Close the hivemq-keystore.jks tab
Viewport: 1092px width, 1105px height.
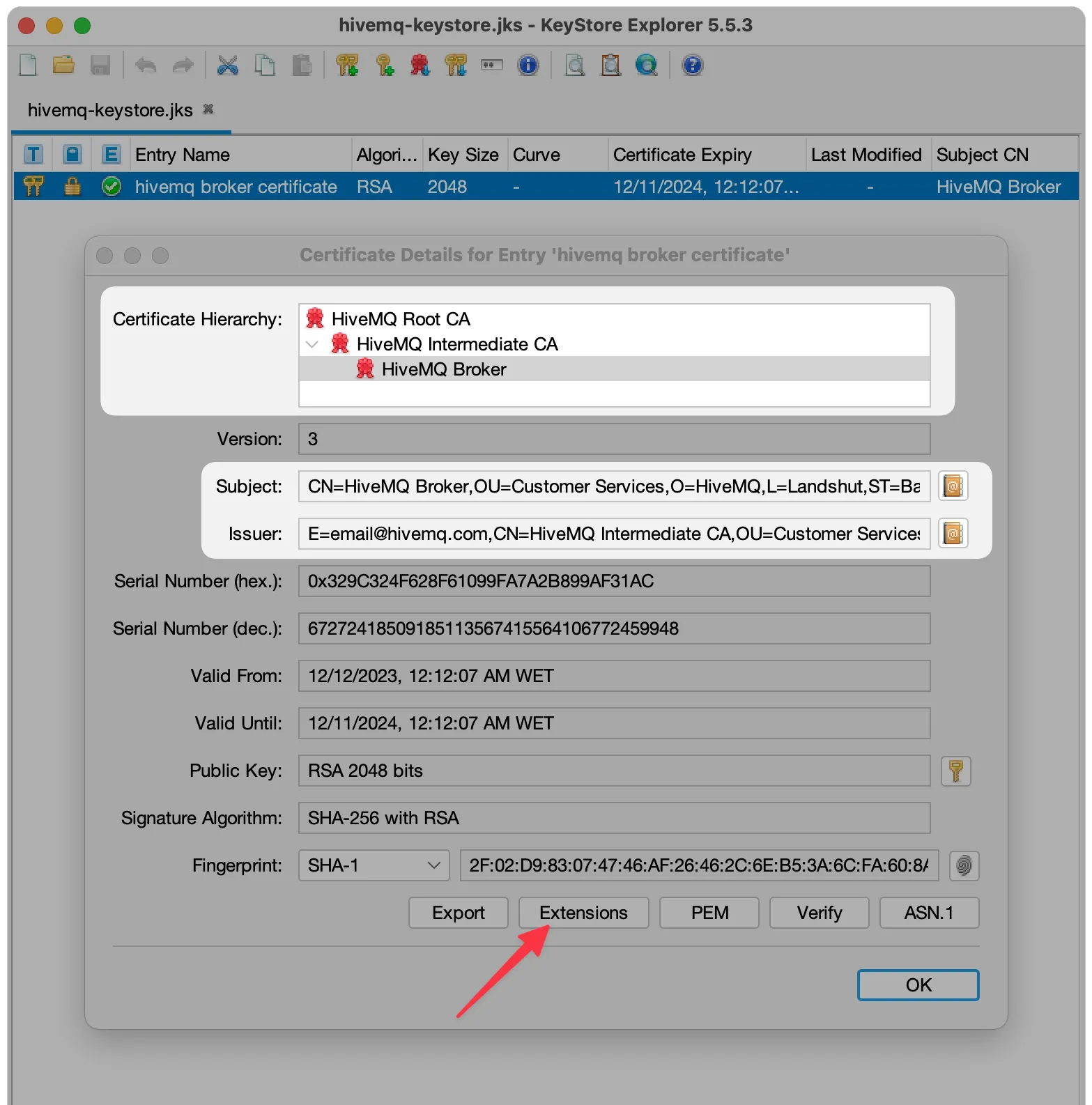tap(208, 109)
